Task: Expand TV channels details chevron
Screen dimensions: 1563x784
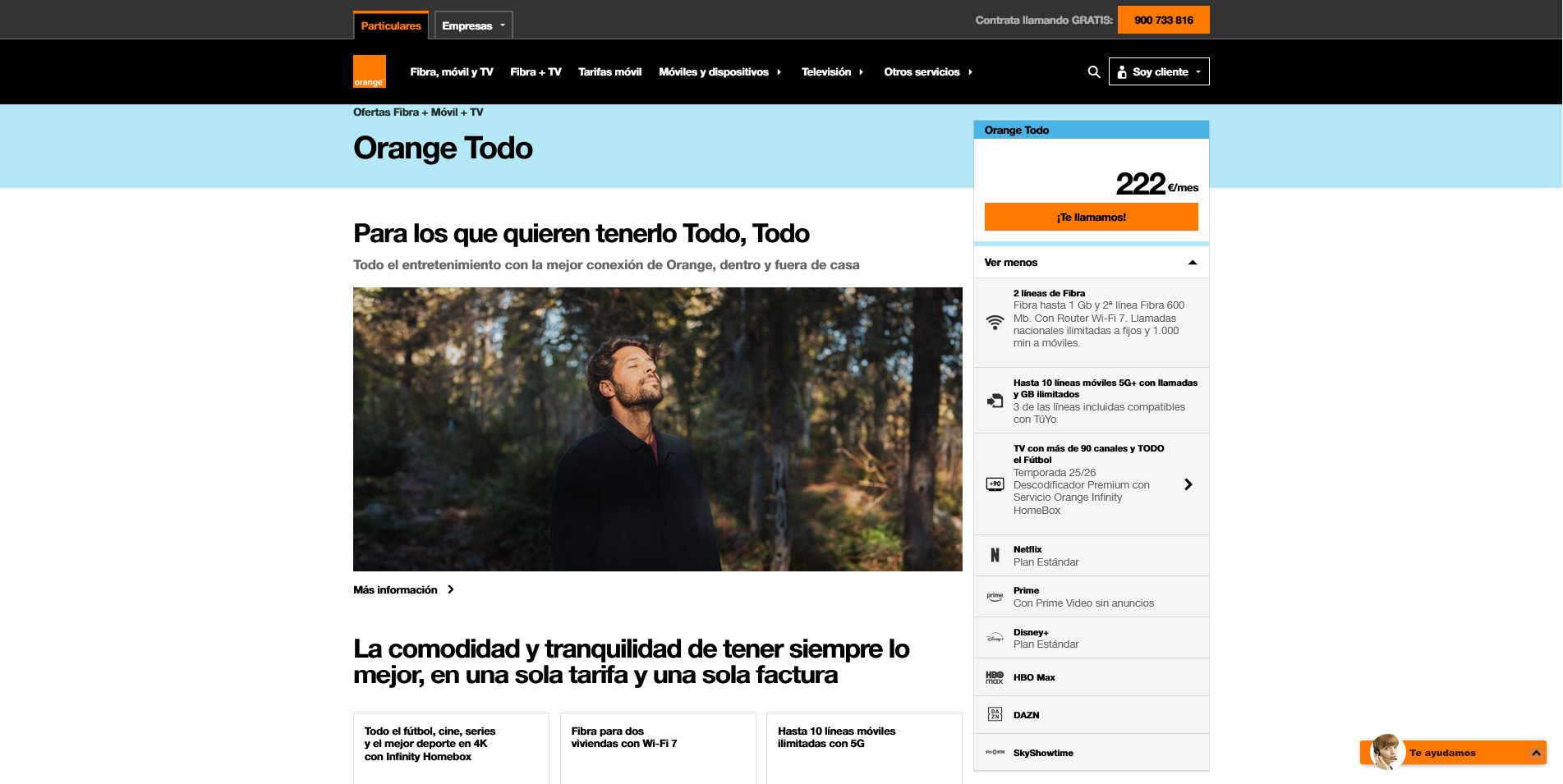Action: click(1188, 484)
